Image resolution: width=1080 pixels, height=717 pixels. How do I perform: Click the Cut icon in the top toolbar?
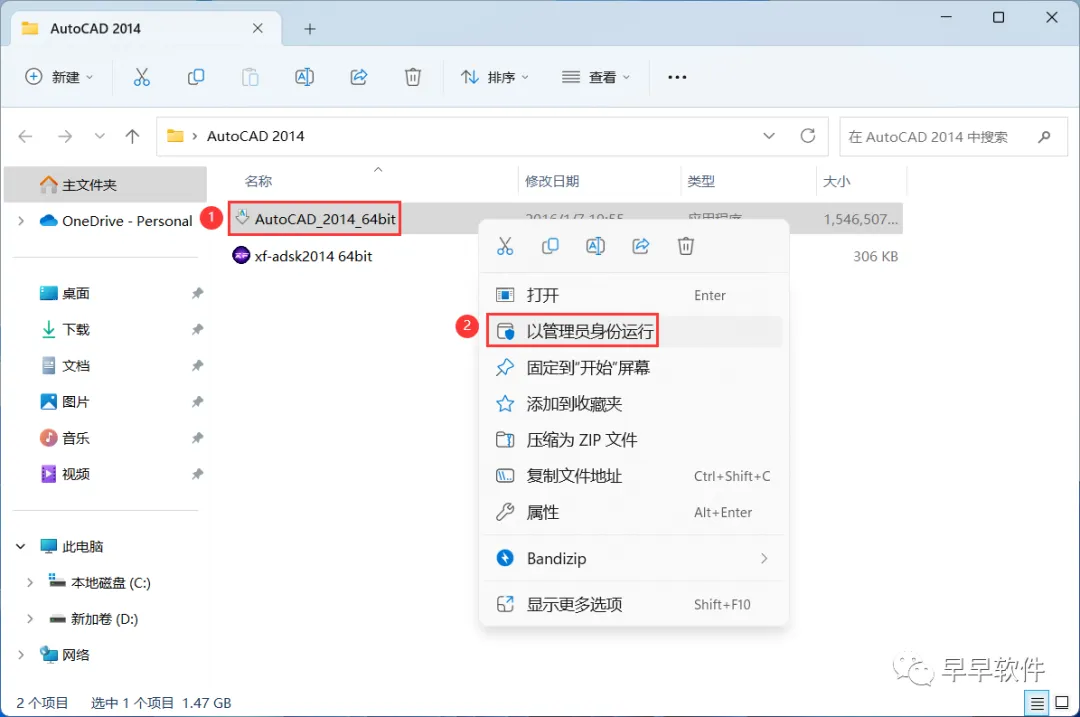(141, 77)
